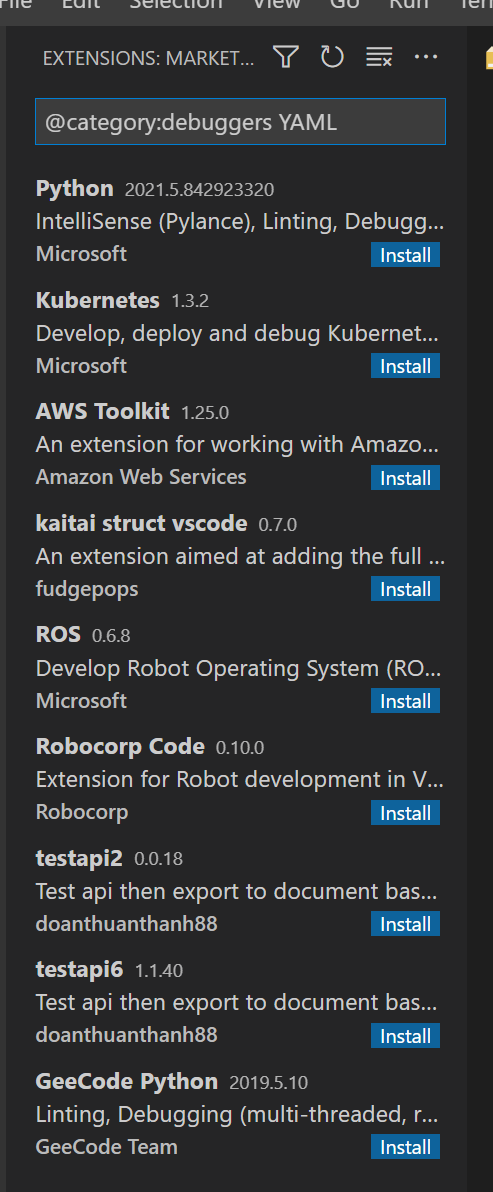Open the Selection menu

point(176,5)
